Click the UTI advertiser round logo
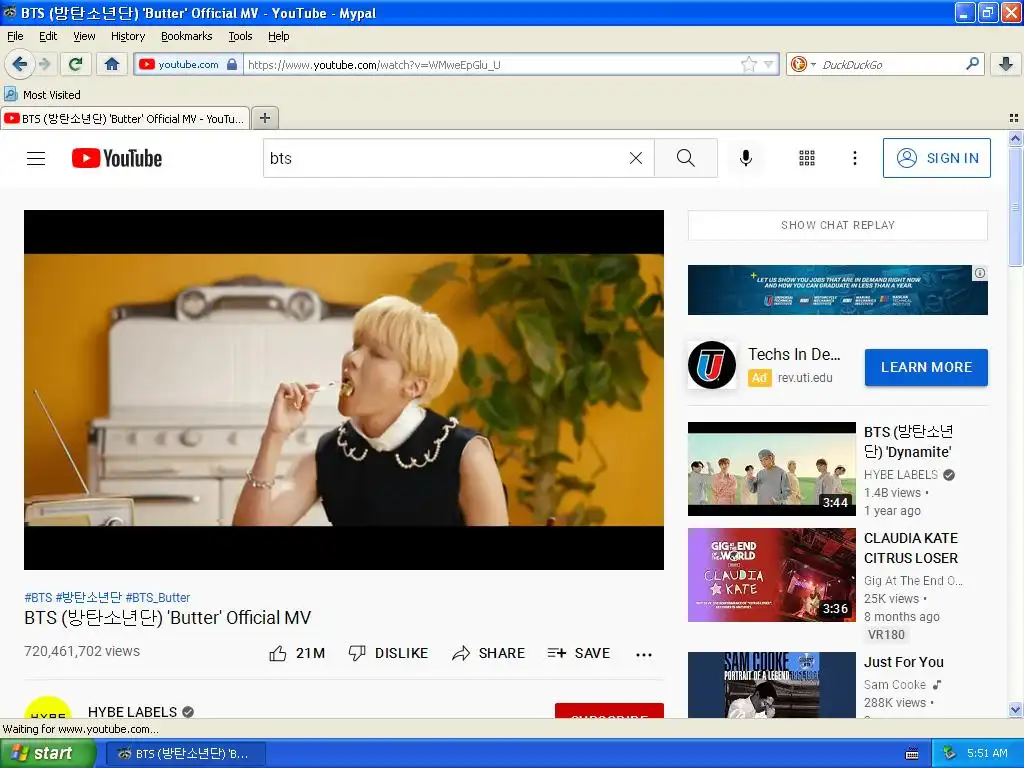Screen dimensions: 1024x768 [x=712, y=365]
